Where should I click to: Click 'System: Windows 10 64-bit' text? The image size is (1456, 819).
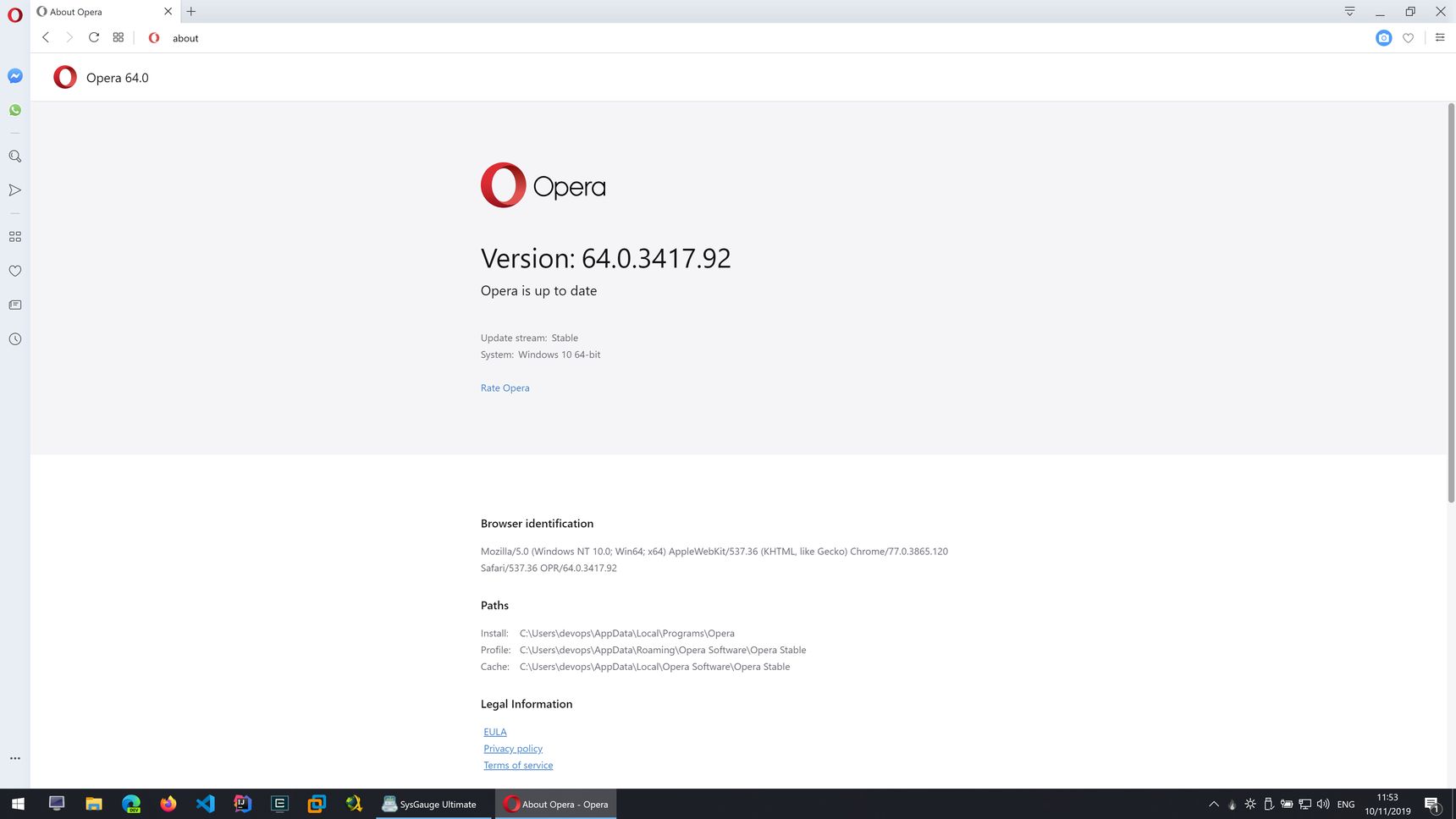(x=540, y=355)
